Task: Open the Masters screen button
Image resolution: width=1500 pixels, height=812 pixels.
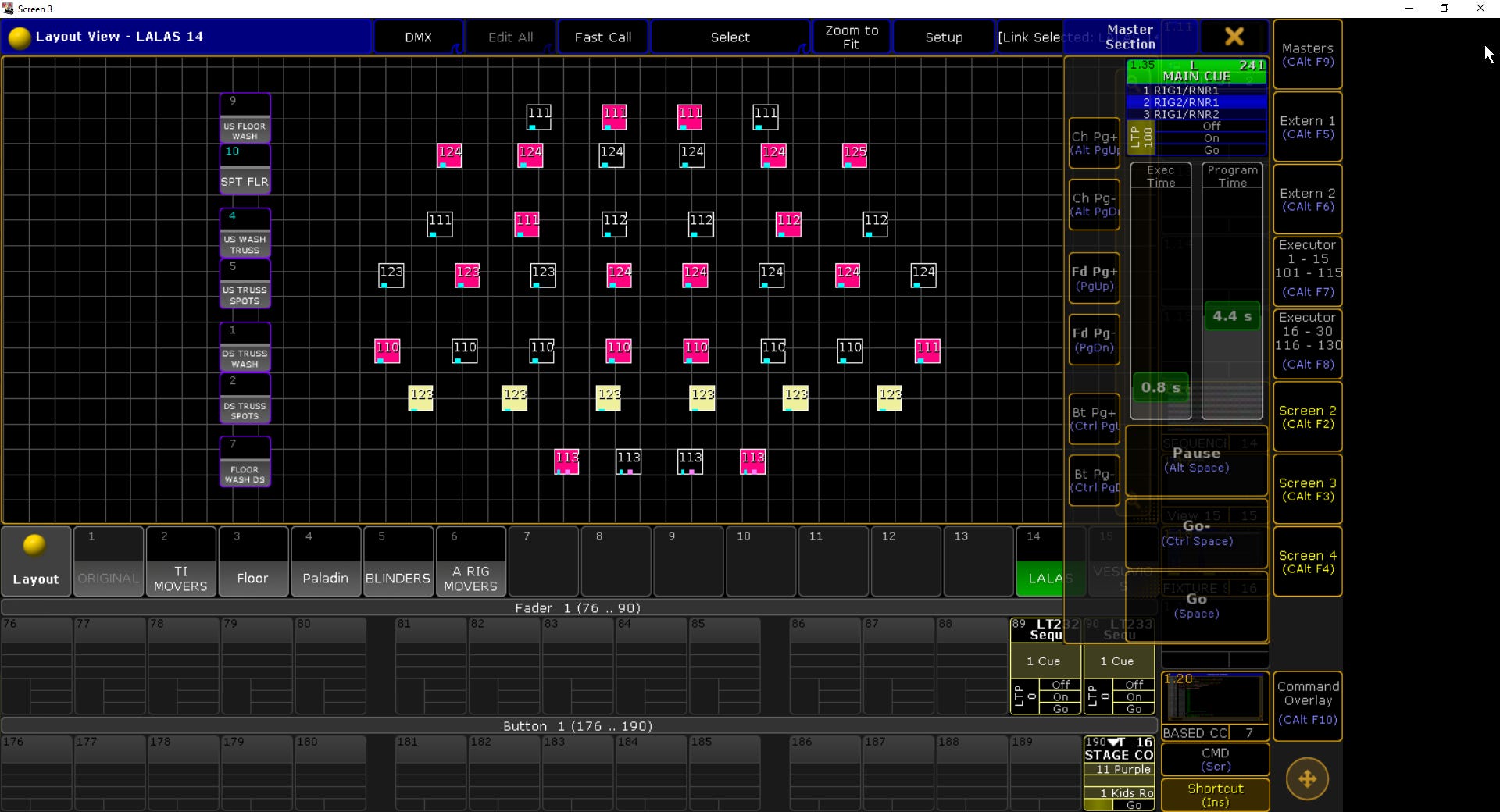Action: point(1308,55)
